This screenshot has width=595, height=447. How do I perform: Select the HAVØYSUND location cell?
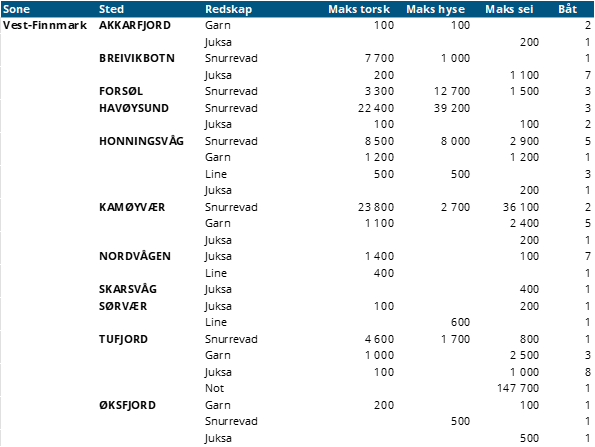134,108
